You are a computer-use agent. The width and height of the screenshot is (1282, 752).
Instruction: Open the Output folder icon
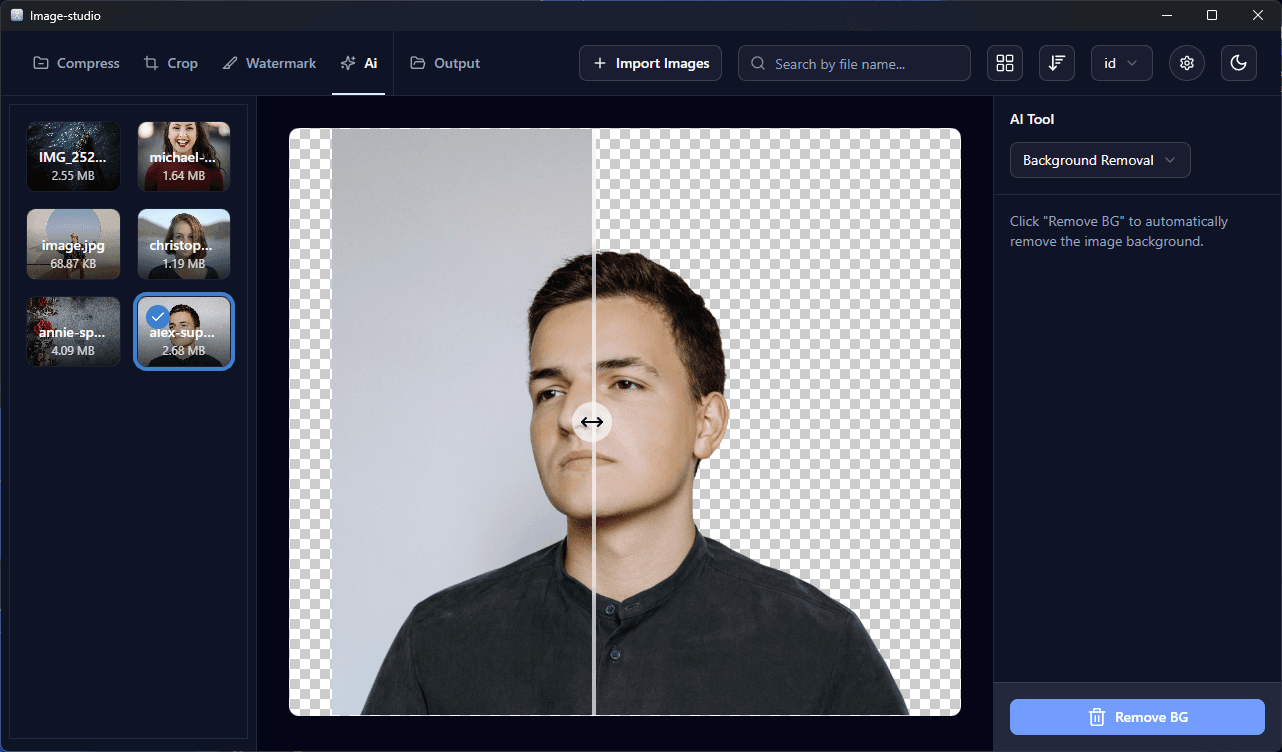(420, 63)
